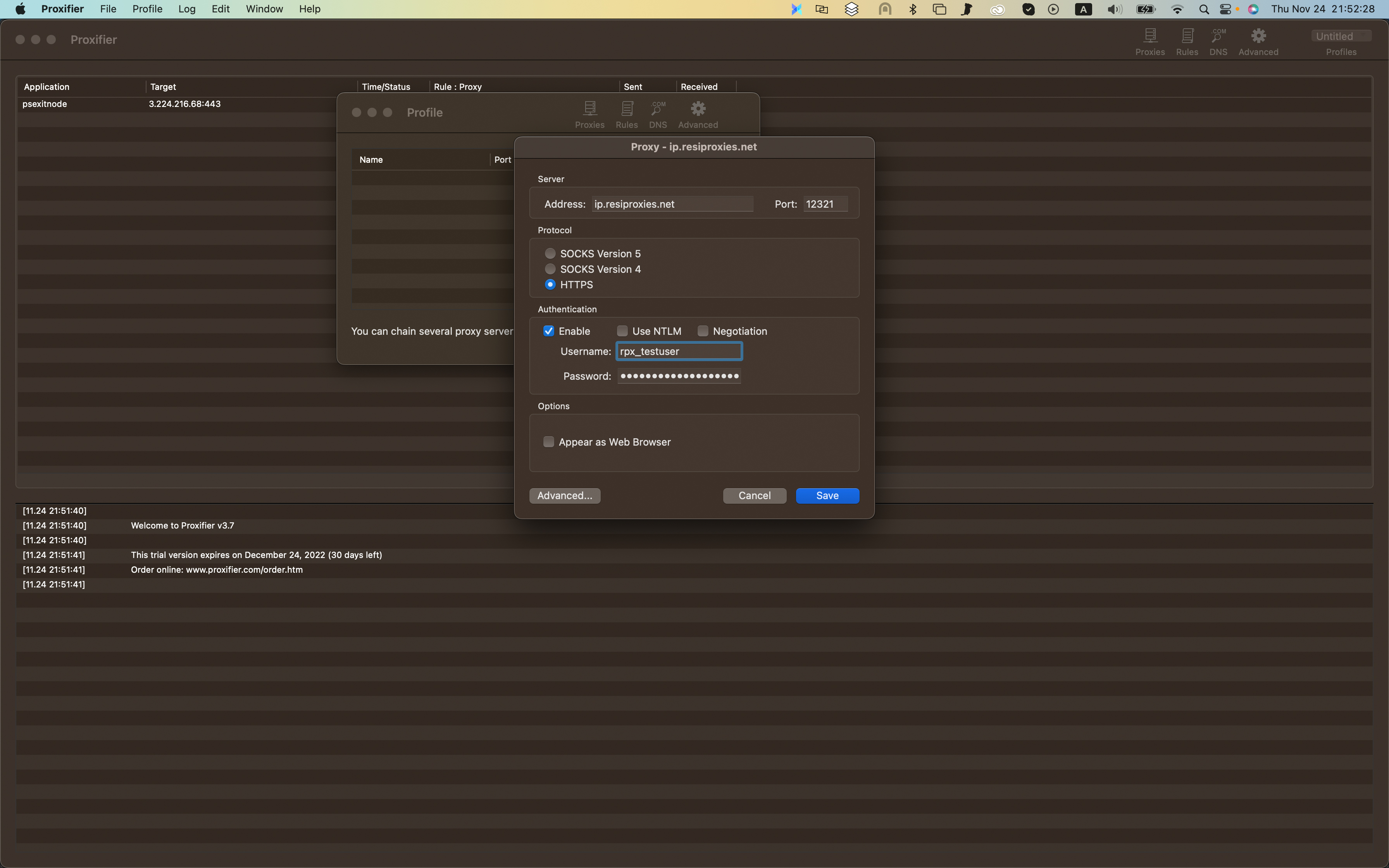Open DNS settings in main Proxifier toolbar
This screenshot has width=1389, height=868.
[x=1218, y=42]
